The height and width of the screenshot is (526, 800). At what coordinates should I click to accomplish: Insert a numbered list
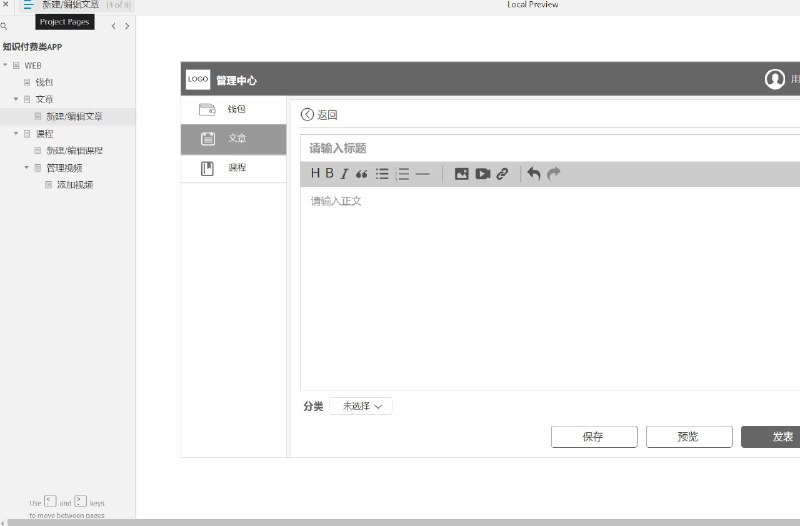click(x=403, y=174)
